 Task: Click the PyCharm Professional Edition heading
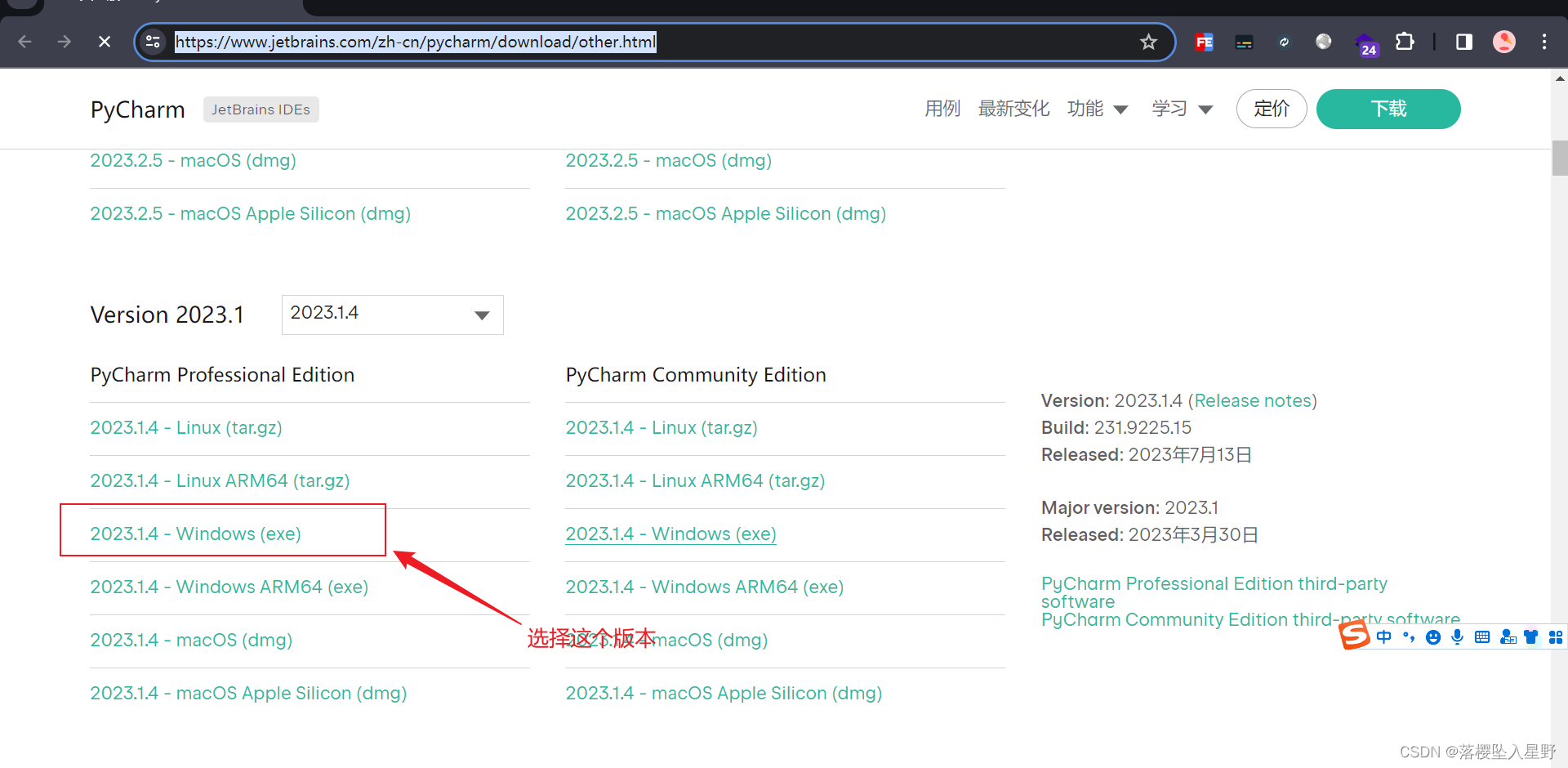(x=222, y=375)
